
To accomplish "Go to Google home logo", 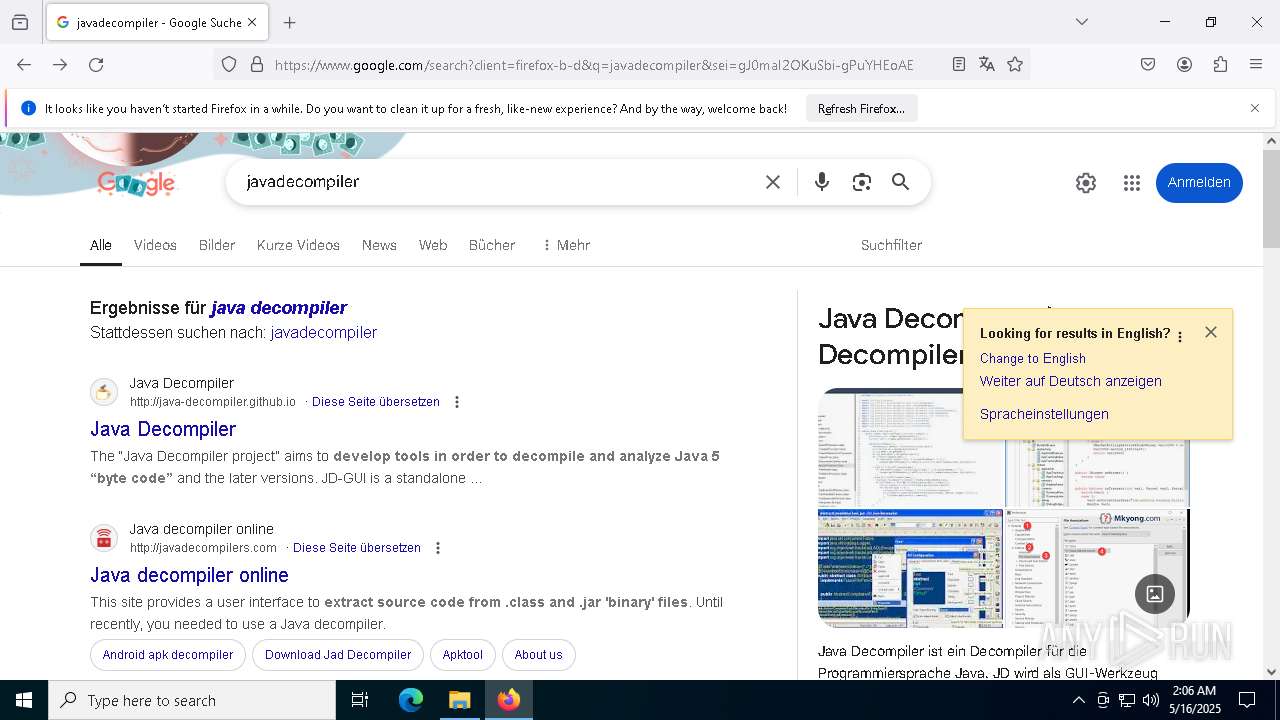I will tap(136, 183).
